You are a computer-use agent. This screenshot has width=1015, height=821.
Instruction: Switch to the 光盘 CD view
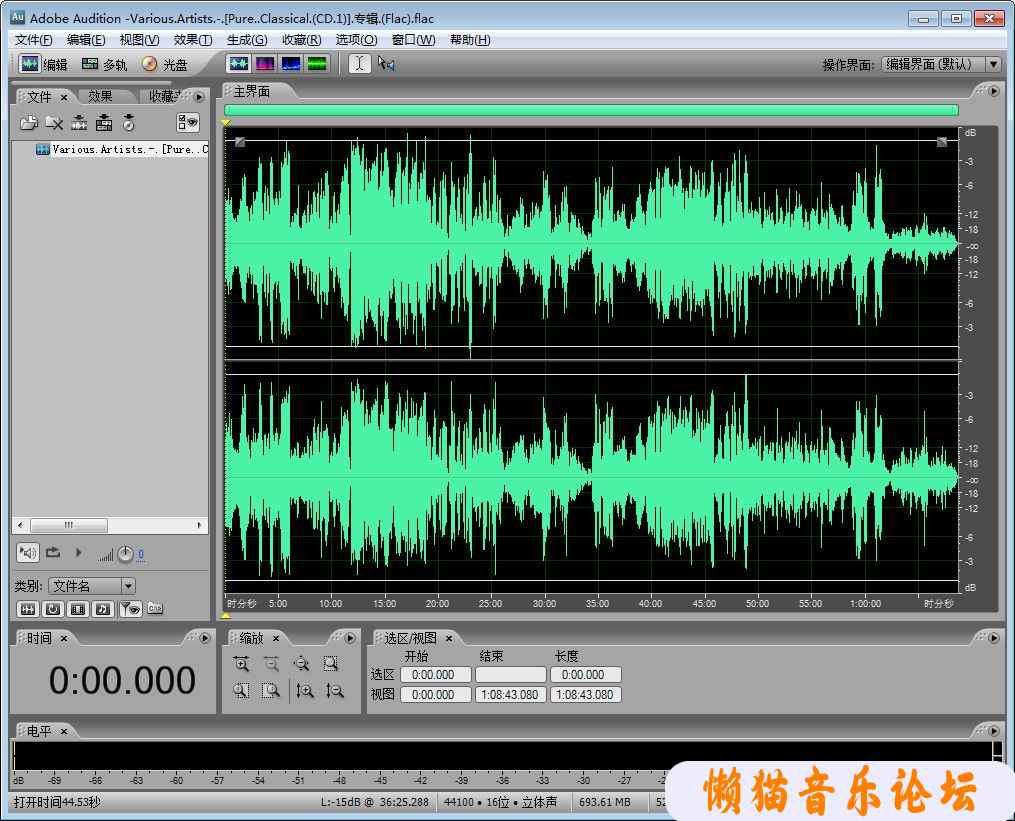tap(164, 64)
